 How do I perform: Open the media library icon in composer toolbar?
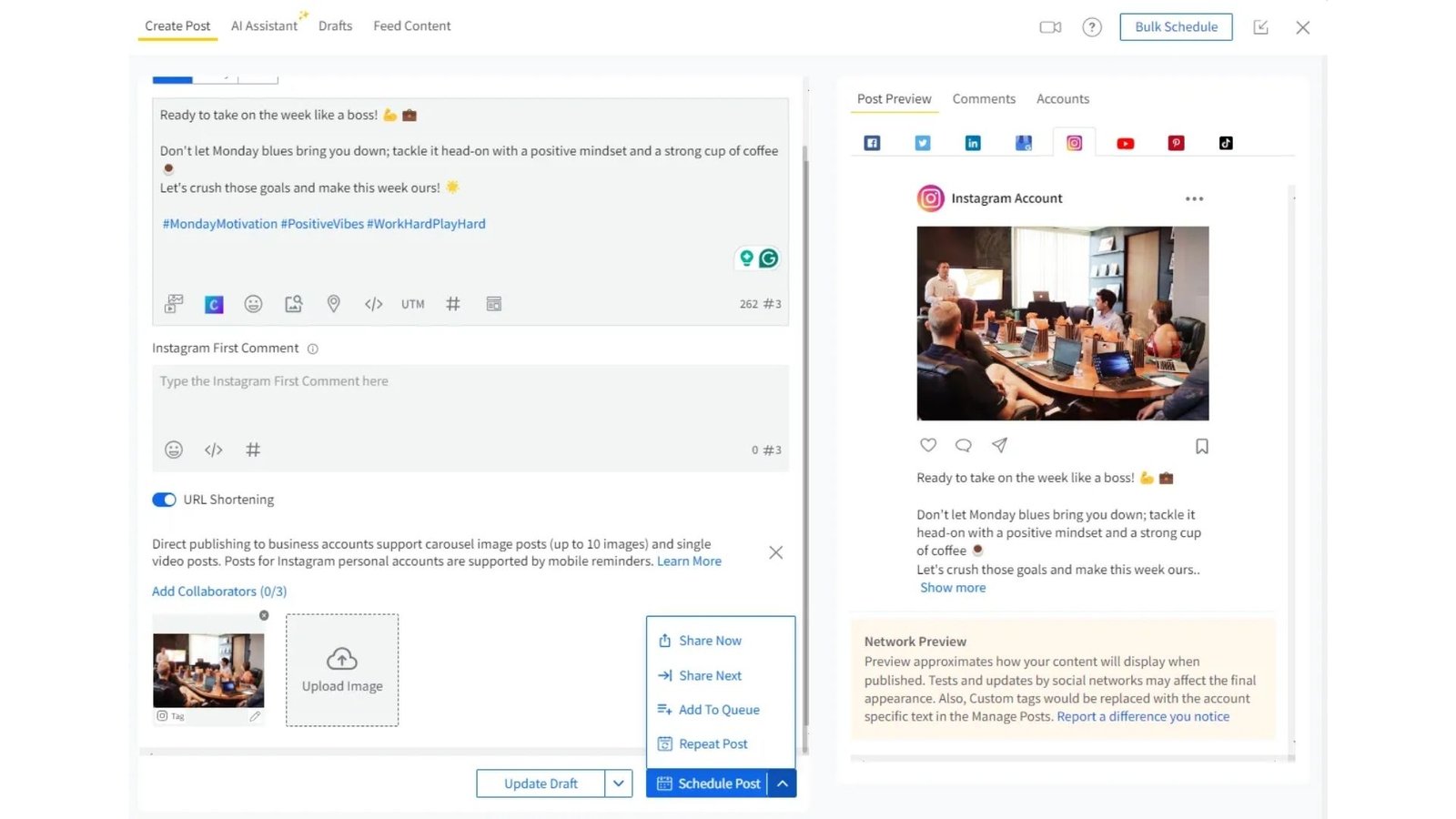pyautogui.click(x=174, y=304)
